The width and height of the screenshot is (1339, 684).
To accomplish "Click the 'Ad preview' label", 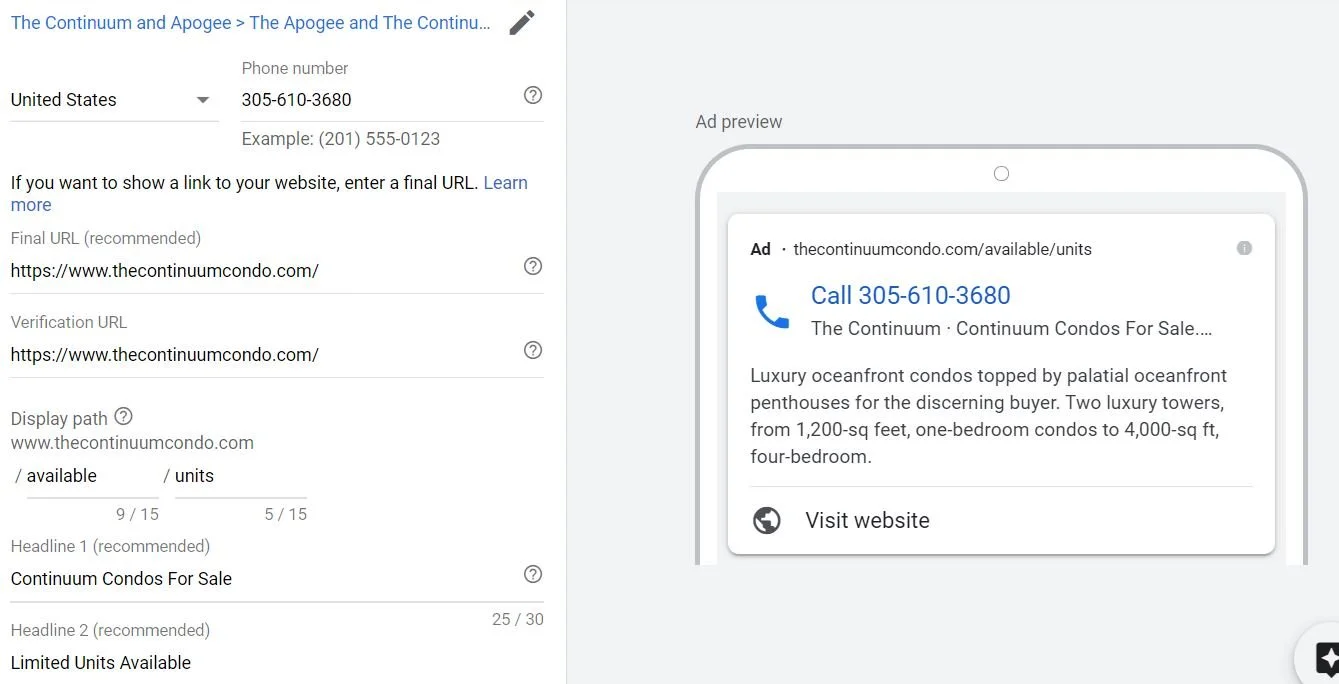I will pos(739,122).
